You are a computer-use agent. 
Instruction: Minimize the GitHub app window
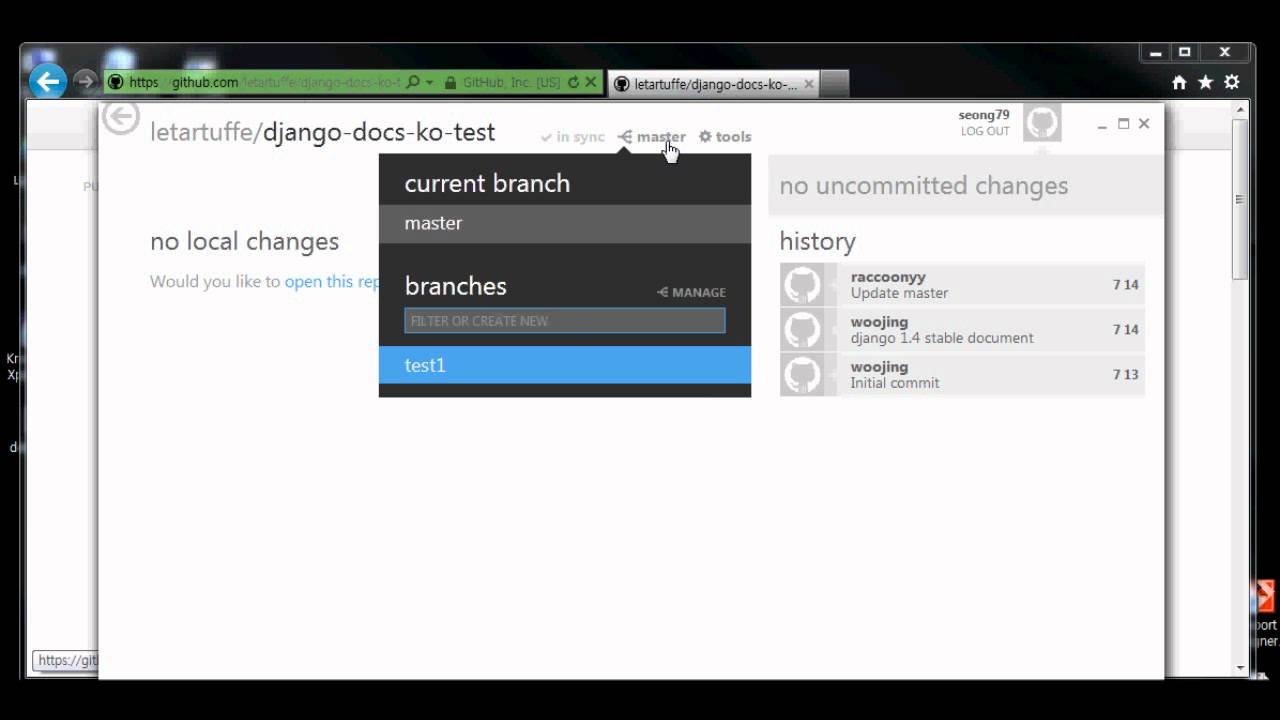(1102, 124)
